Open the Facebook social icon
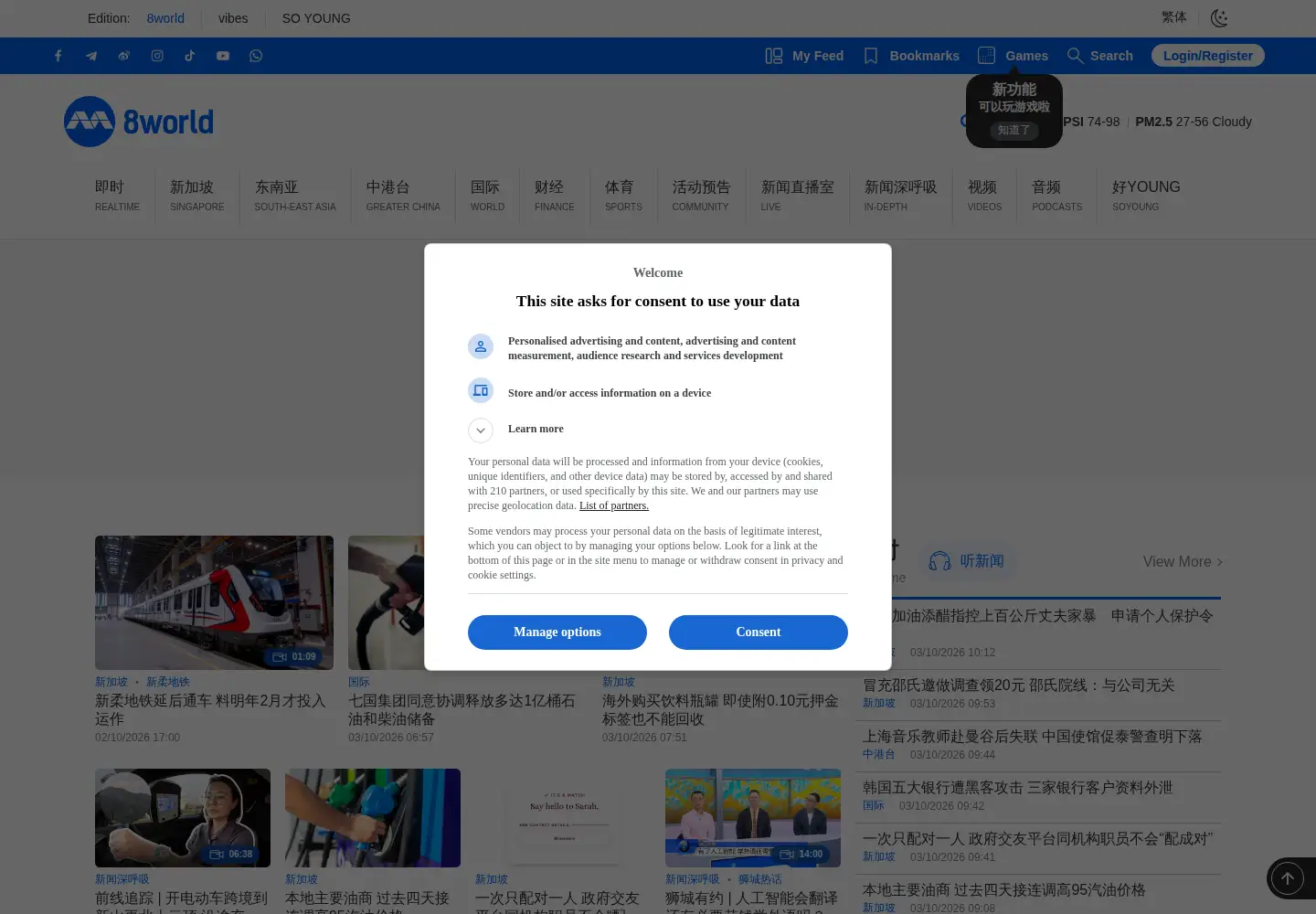Viewport: 1316px width, 914px height. tap(58, 56)
